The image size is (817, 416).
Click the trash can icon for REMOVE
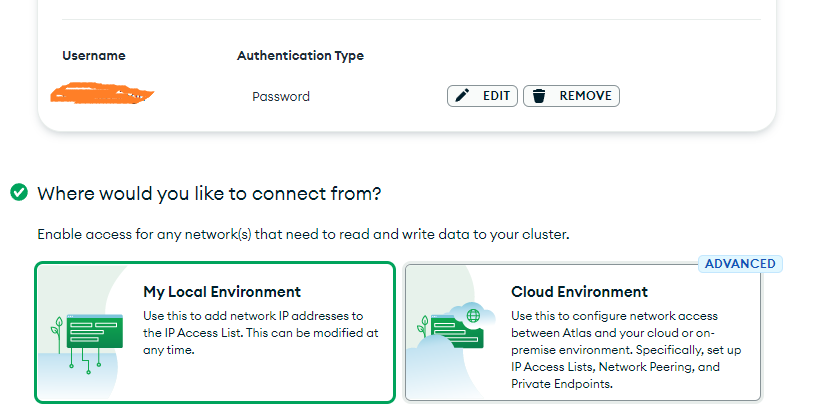(x=539, y=96)
